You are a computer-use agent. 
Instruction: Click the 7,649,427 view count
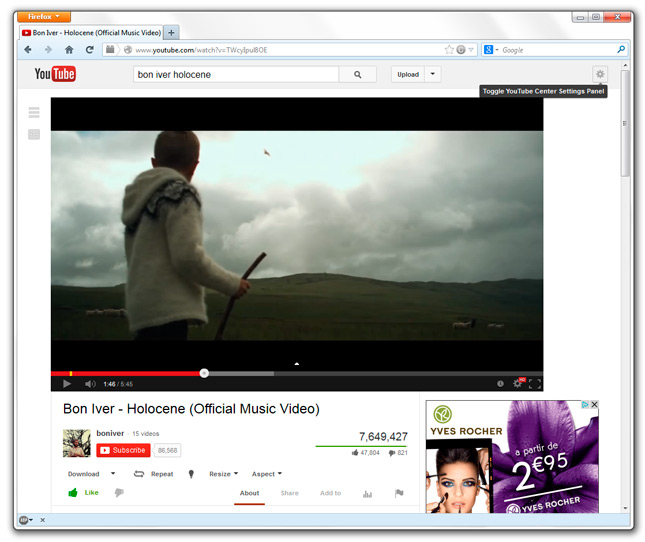pos(383,436)
